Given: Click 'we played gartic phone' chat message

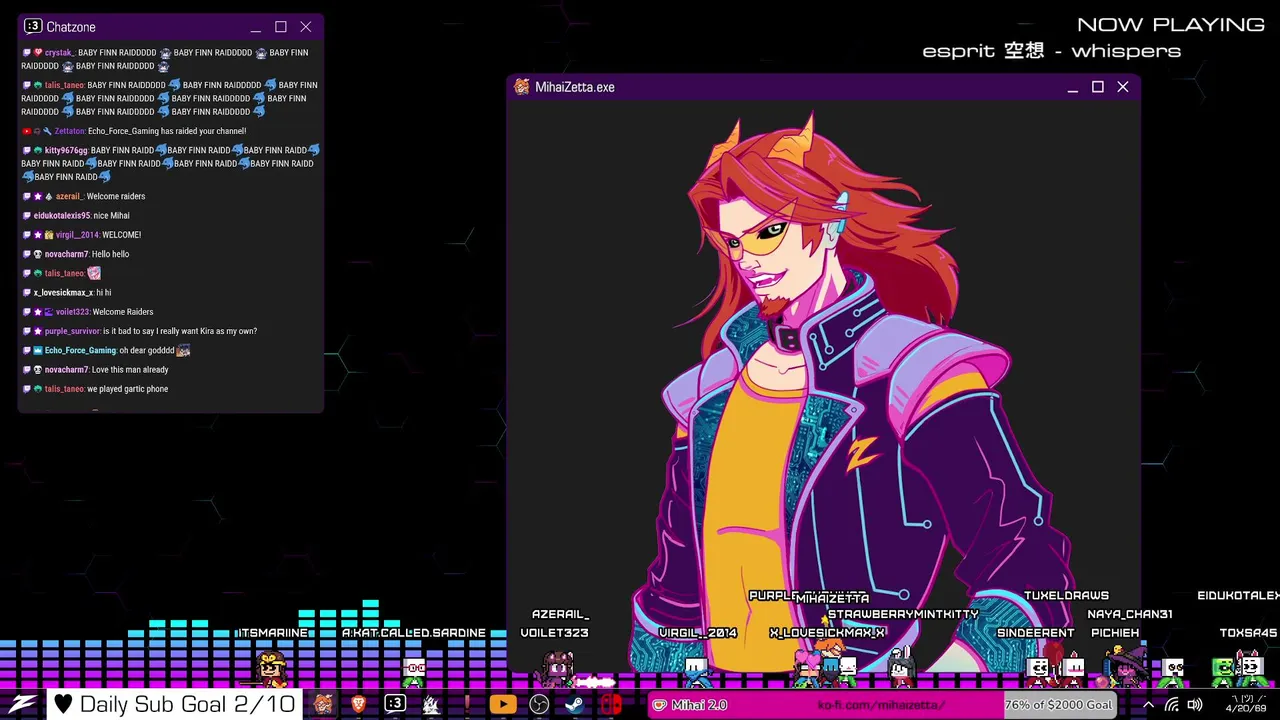Looking at the screenshot, I should pos(127,389).
